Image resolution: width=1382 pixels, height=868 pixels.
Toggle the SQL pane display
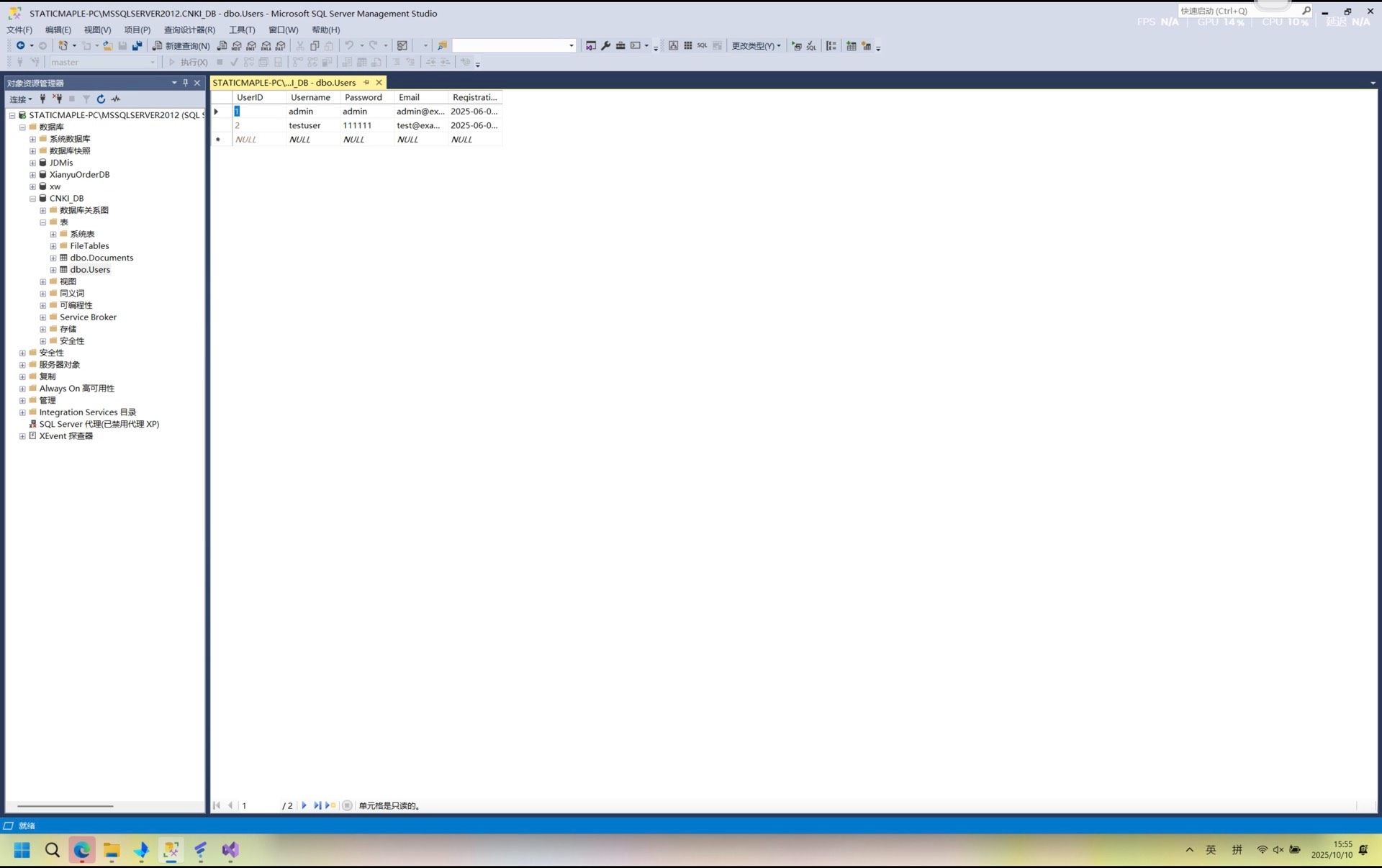(x=702, y=45)
